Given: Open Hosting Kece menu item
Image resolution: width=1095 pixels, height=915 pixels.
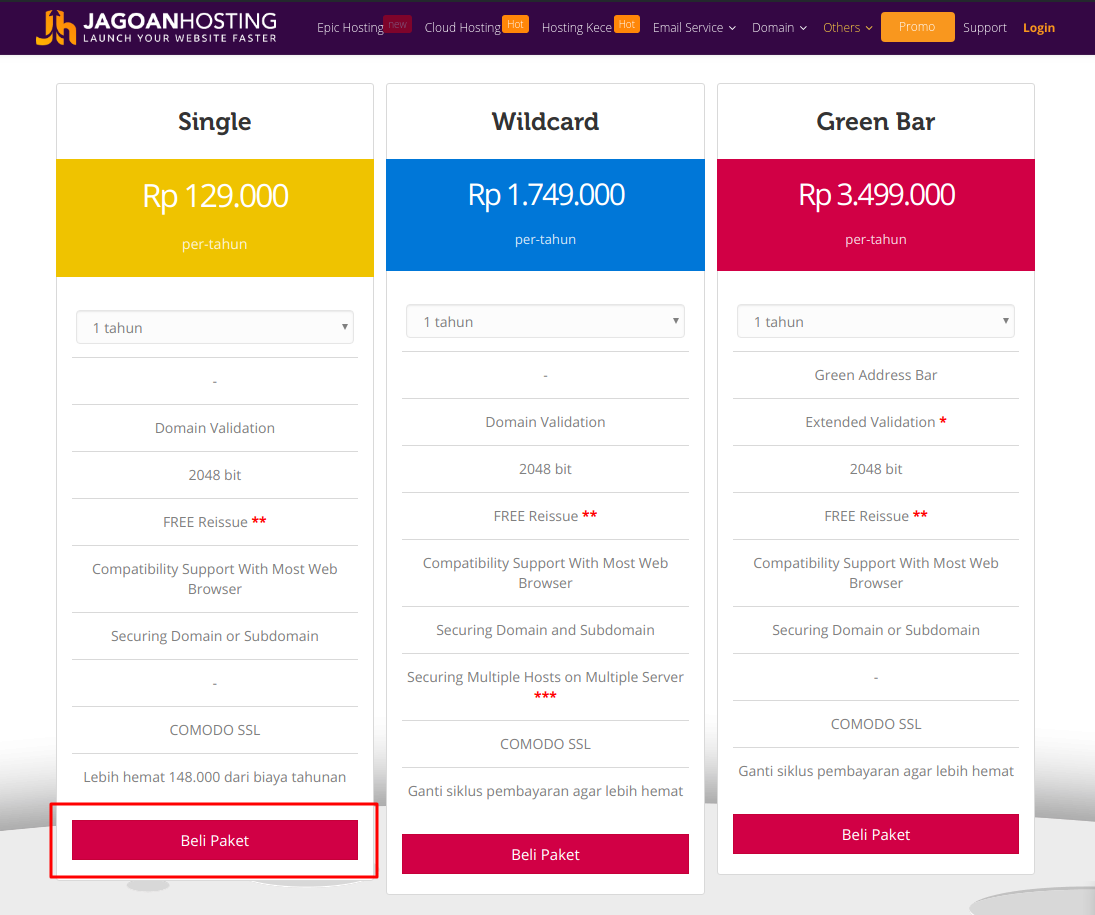Looking at the screenshot, I should (577, 28).
